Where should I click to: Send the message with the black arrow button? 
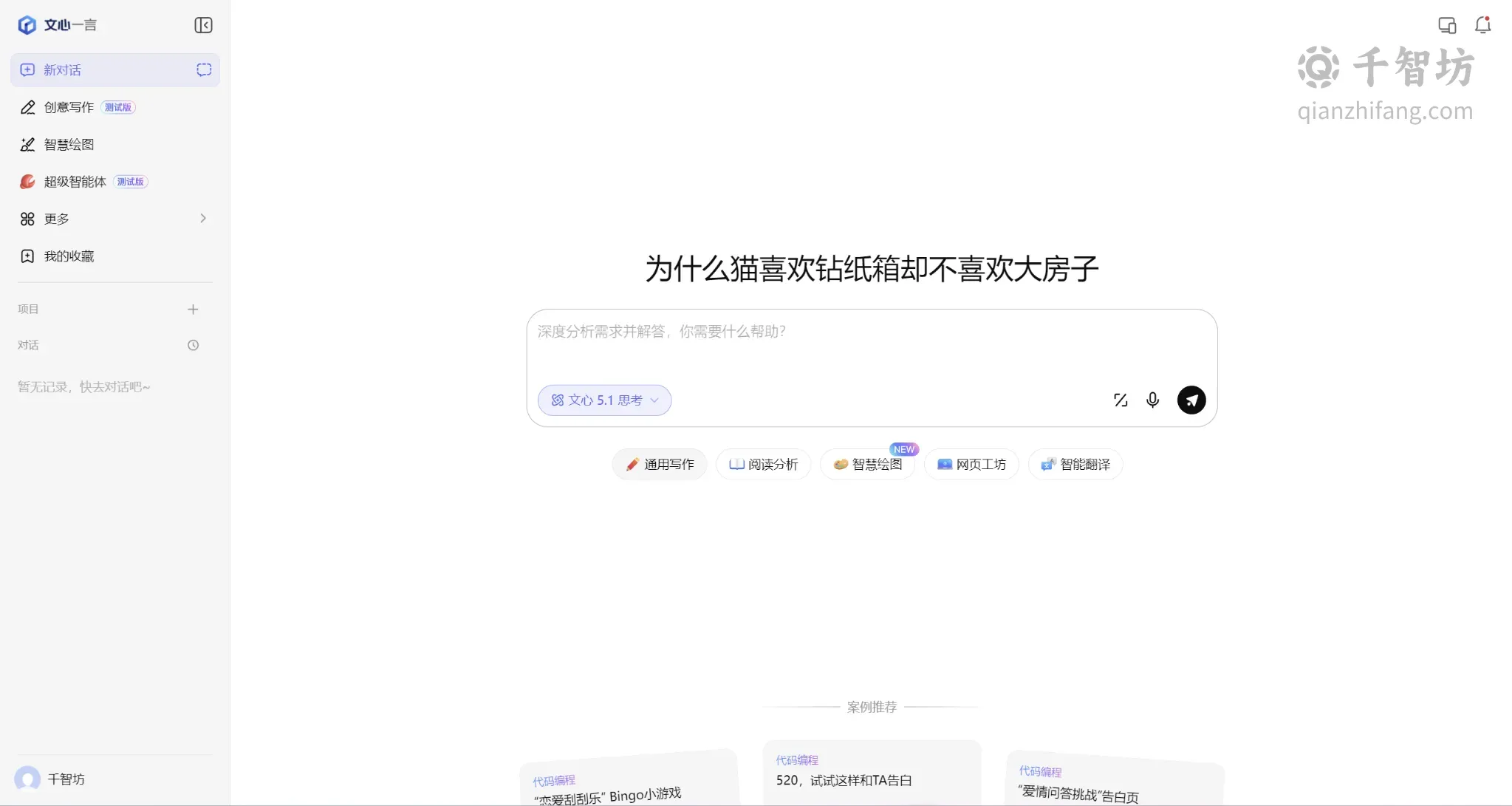tap(1191, 400)
